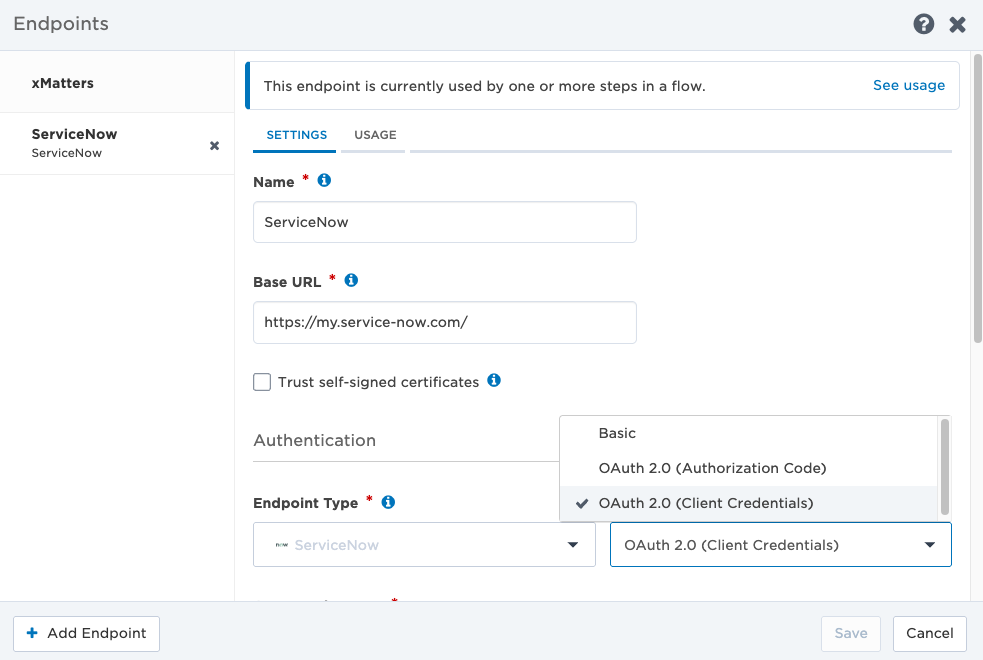Click the Save button
Viewport: 983px width, 660px height.
(851, 633)
